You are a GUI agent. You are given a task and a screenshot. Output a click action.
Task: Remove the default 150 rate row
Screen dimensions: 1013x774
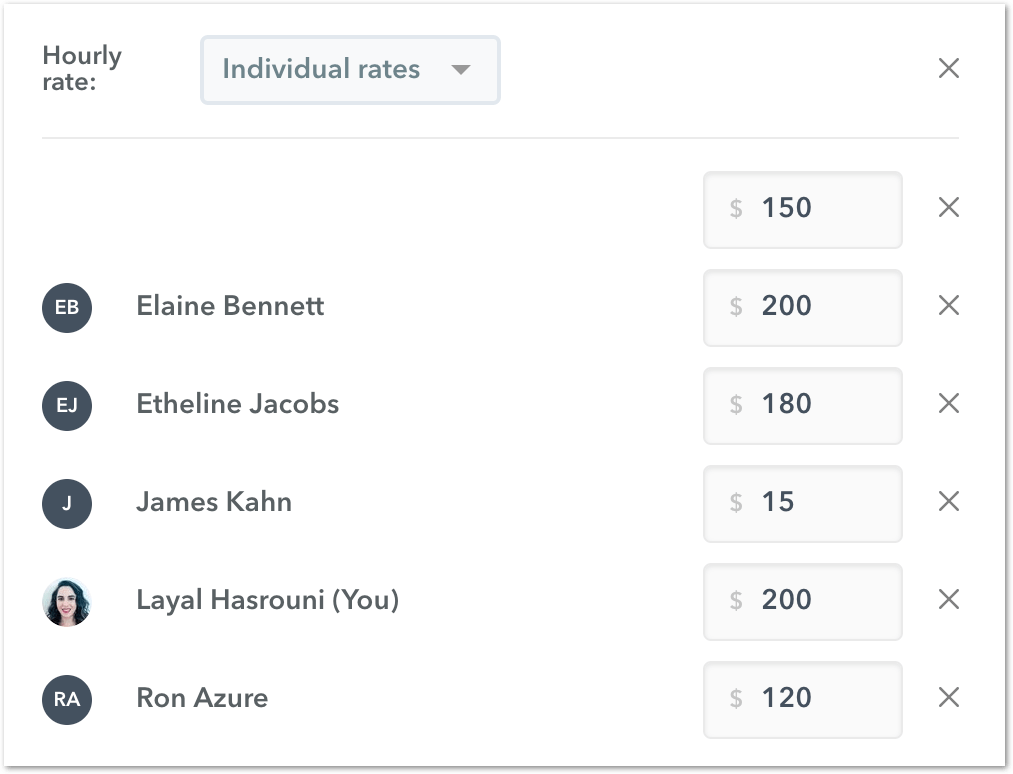948,208
